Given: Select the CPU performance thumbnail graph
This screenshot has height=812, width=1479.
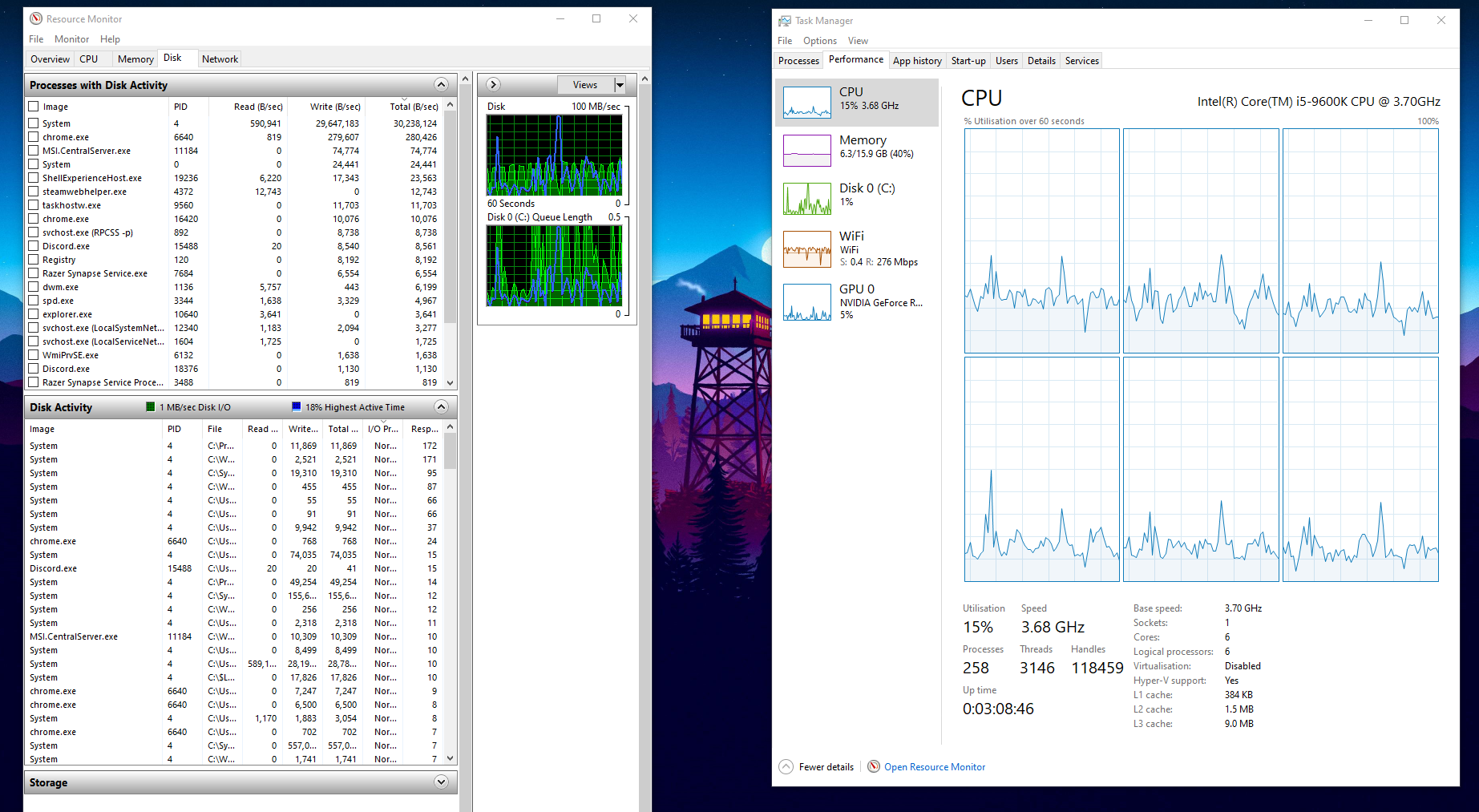Looking at the screenshot, I should click(807, 103).
